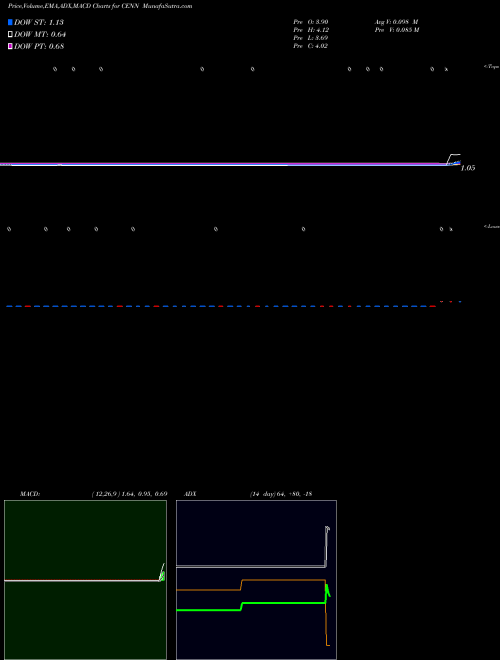Viewport: 500px width, 660px height.
Task: Click the 'Pre O: 3.90' value
Action: tap(311, 21)
